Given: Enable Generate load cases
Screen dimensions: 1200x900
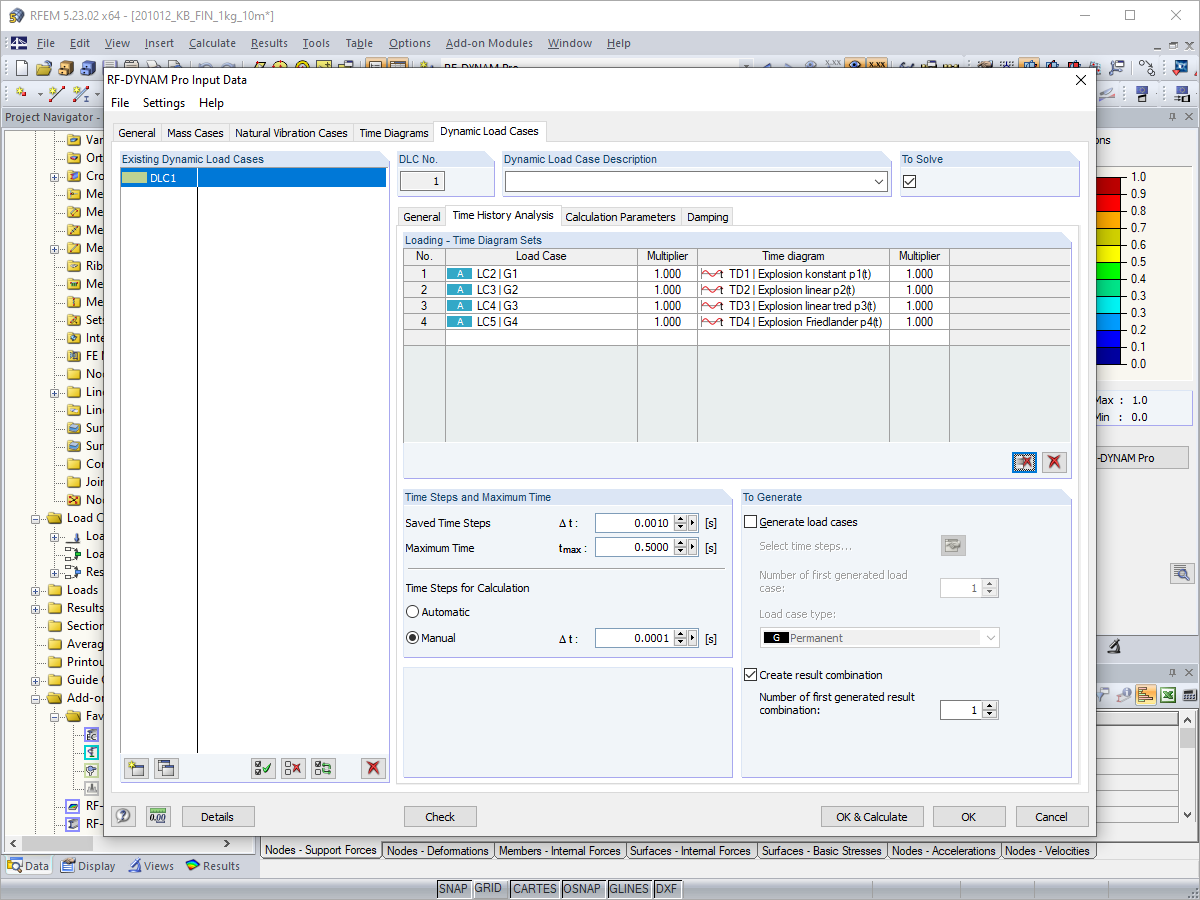Looking at the screenshot, I should 751,521.
